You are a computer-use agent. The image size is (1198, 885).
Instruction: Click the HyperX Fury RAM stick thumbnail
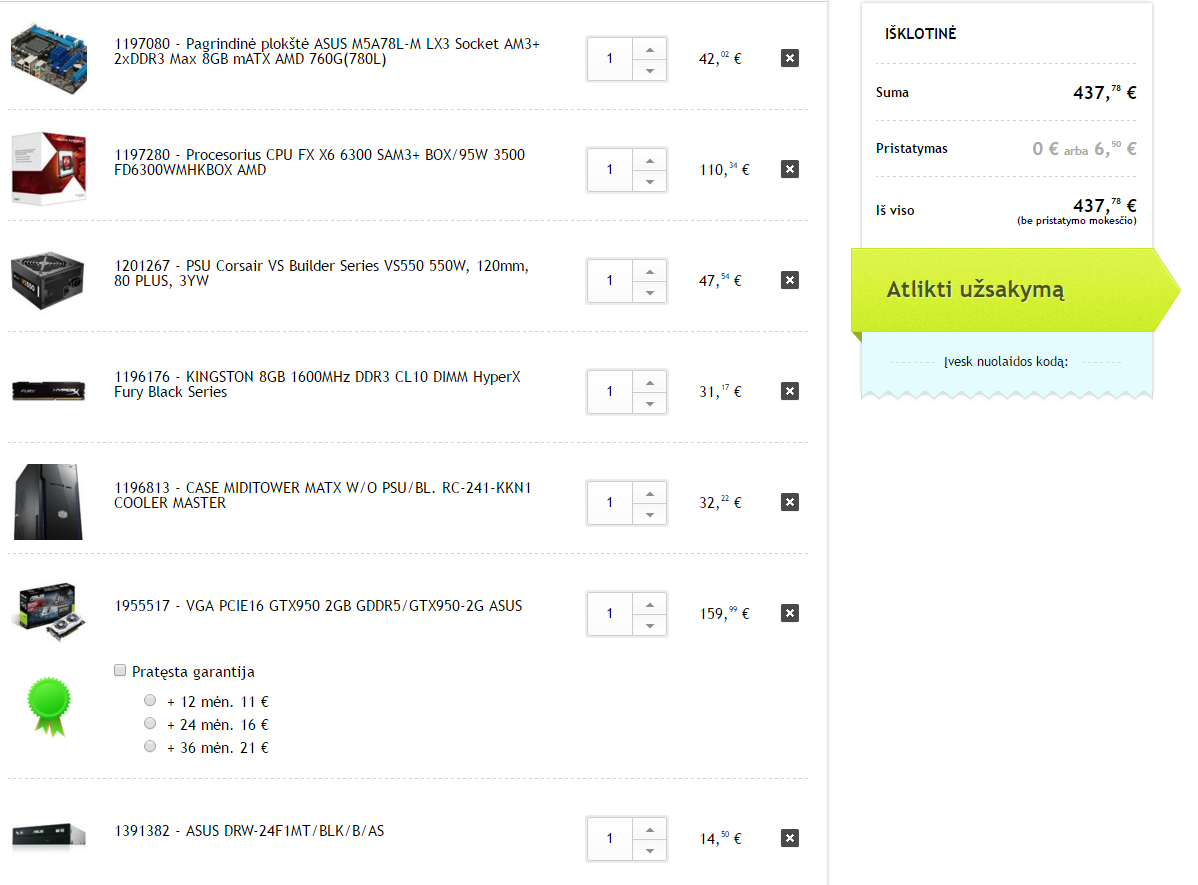47,391
